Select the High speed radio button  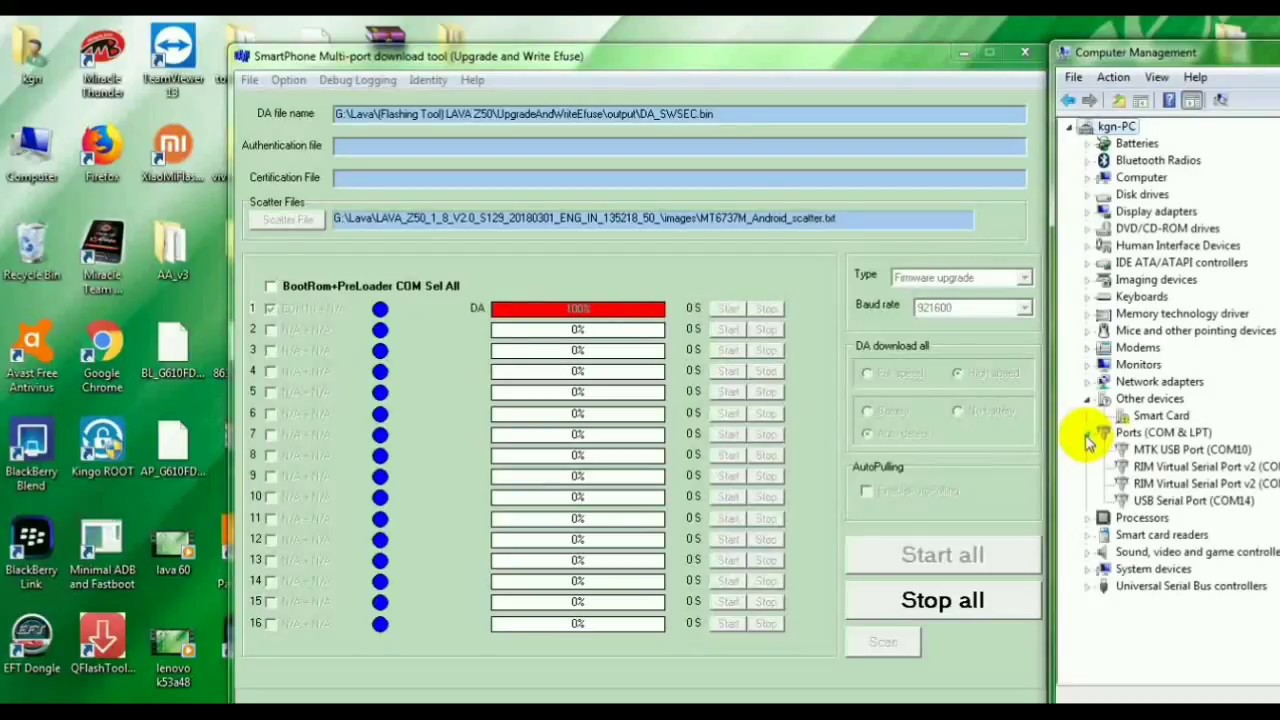(x=958, y=373)
